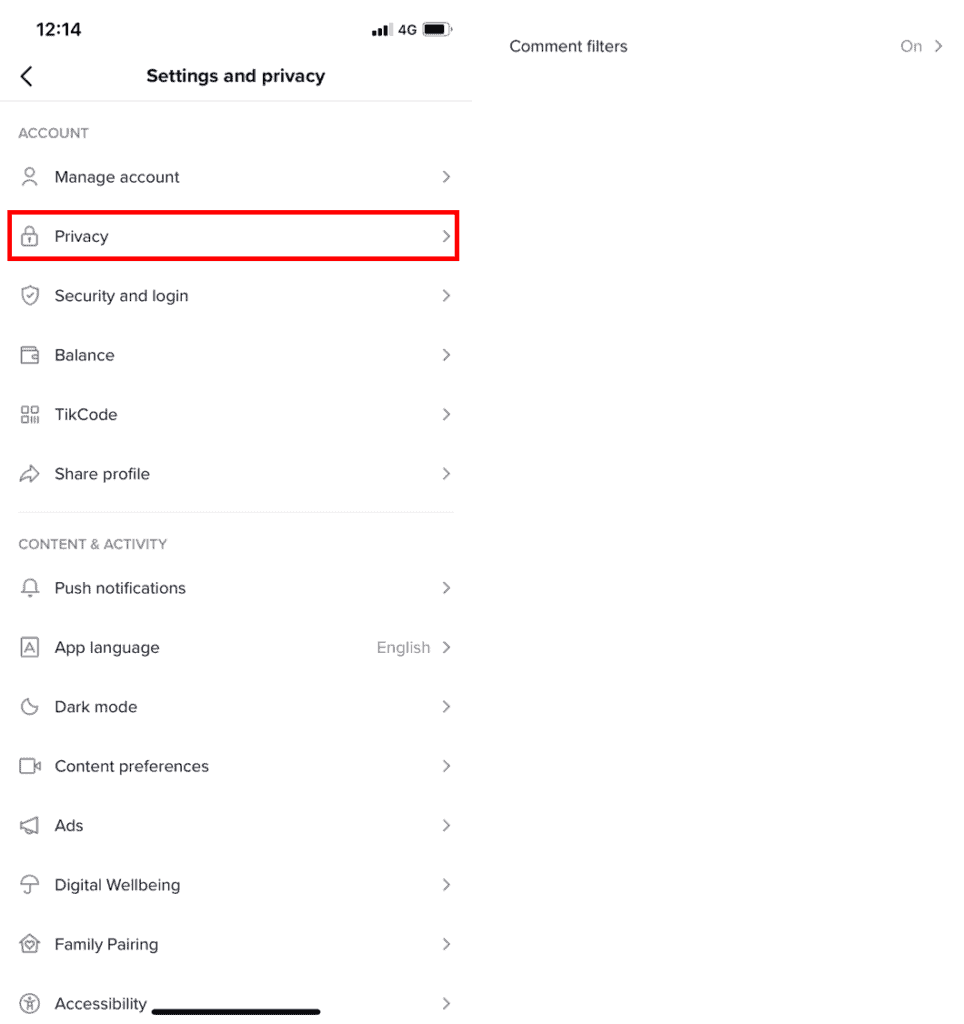Screen dimensions: 964x1024
Task: Click the Family Pairing house icon
Action: pos(29,944)
